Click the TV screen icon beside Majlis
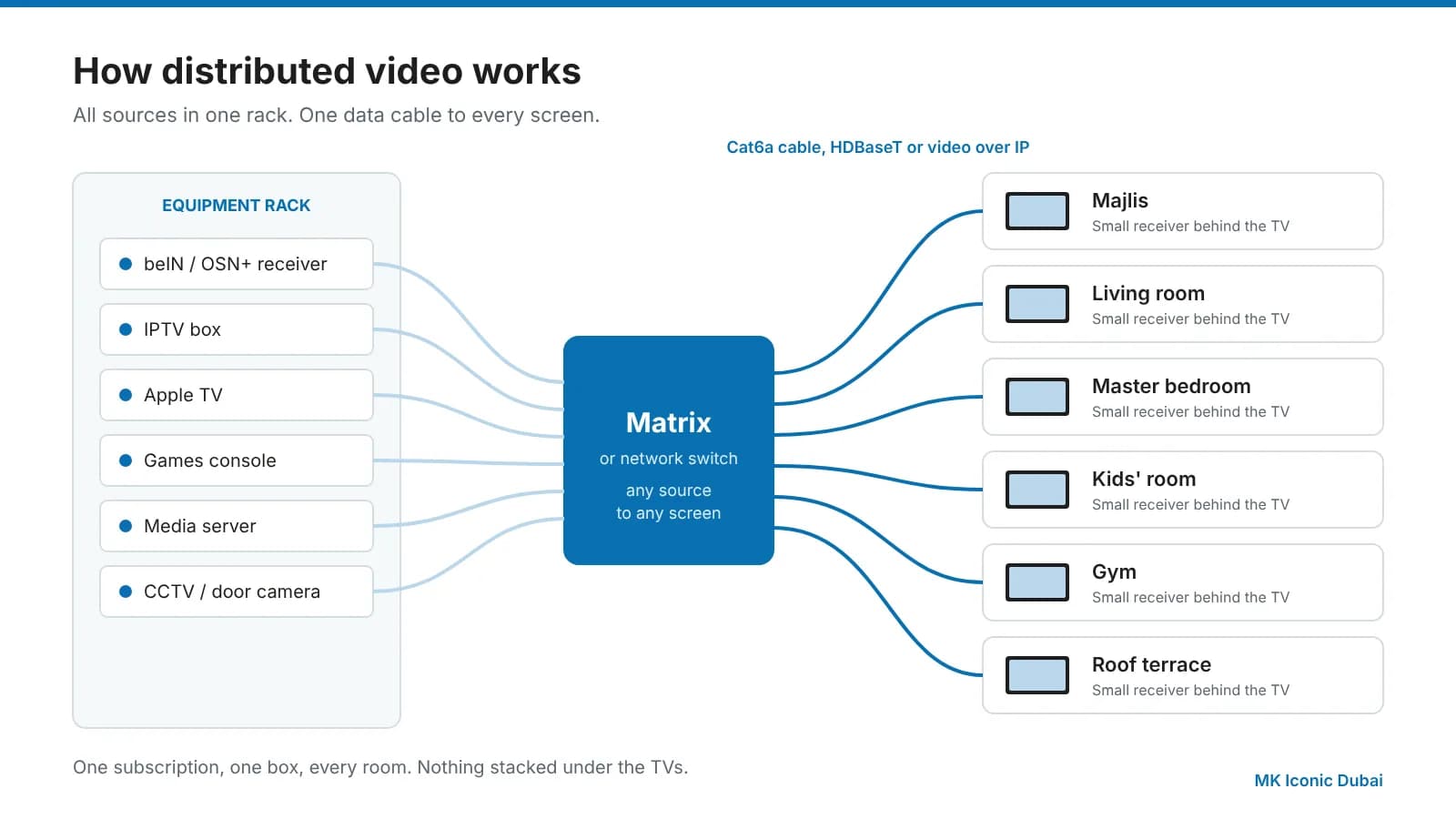The width and height of the screenshot is (1456, 819). 1037,211
